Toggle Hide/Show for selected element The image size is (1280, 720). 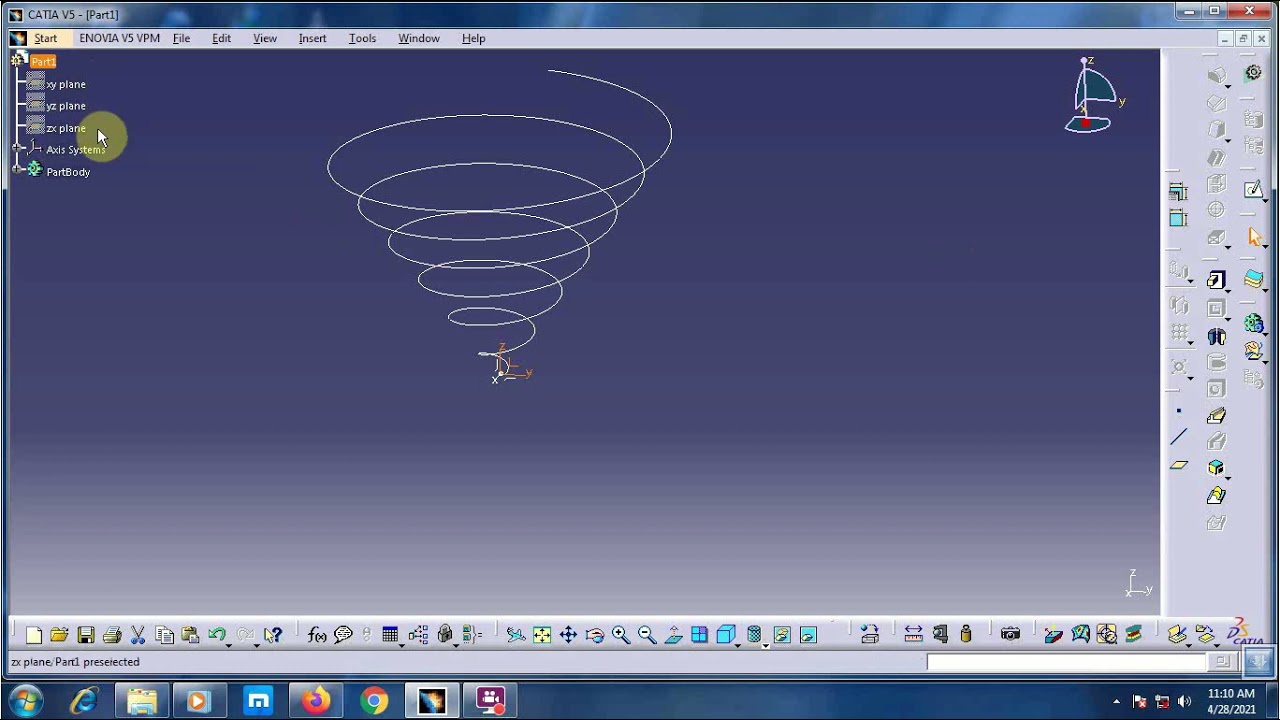click(782, 635)
